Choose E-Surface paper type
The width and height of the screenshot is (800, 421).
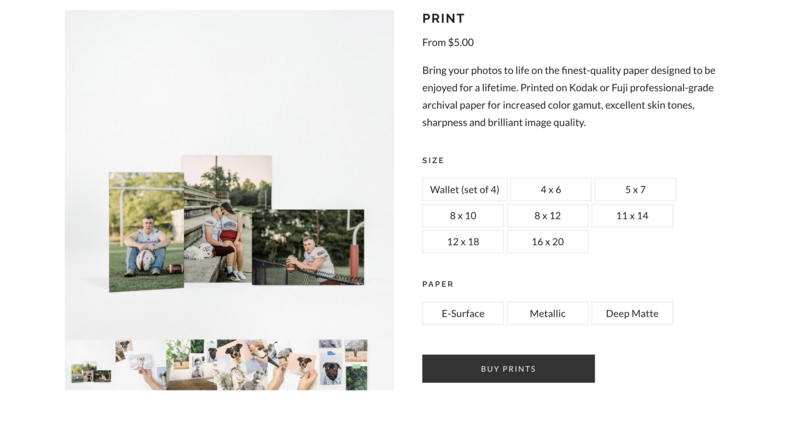tap(463, 313)
